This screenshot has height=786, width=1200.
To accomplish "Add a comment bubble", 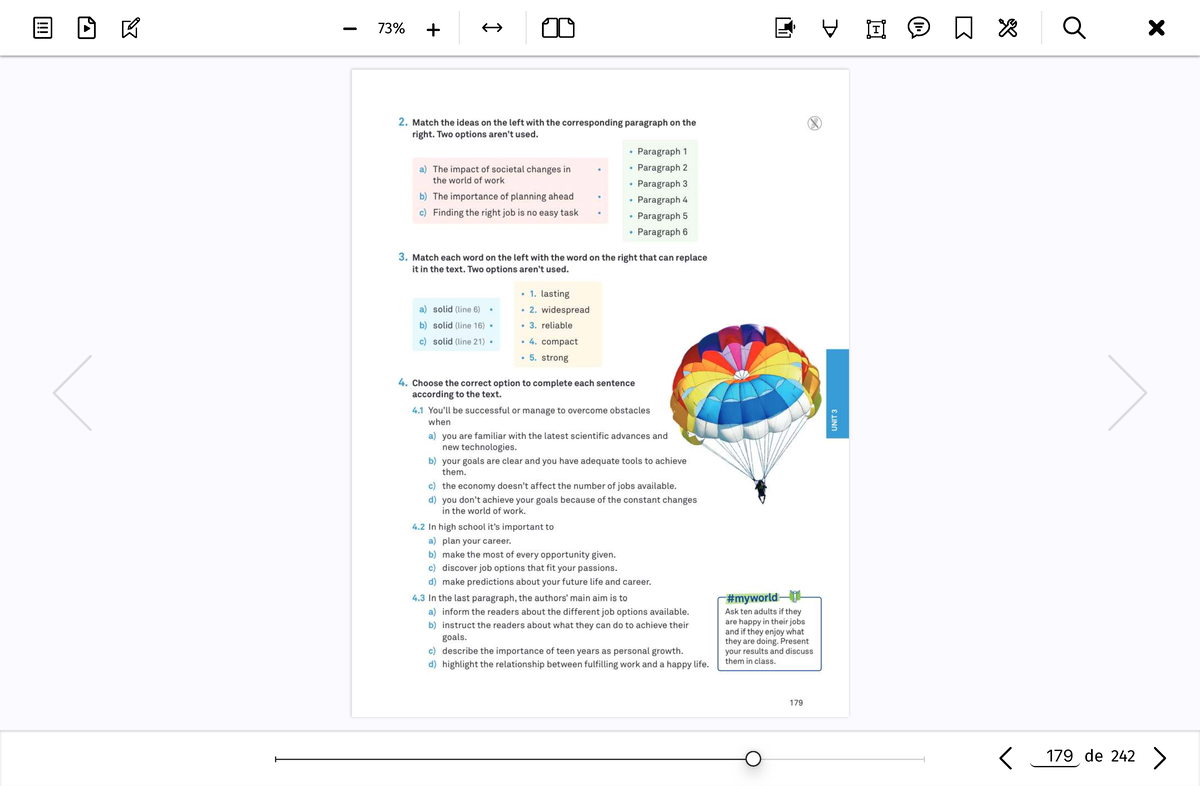I will pyautogui.click(x=918, y=29).
